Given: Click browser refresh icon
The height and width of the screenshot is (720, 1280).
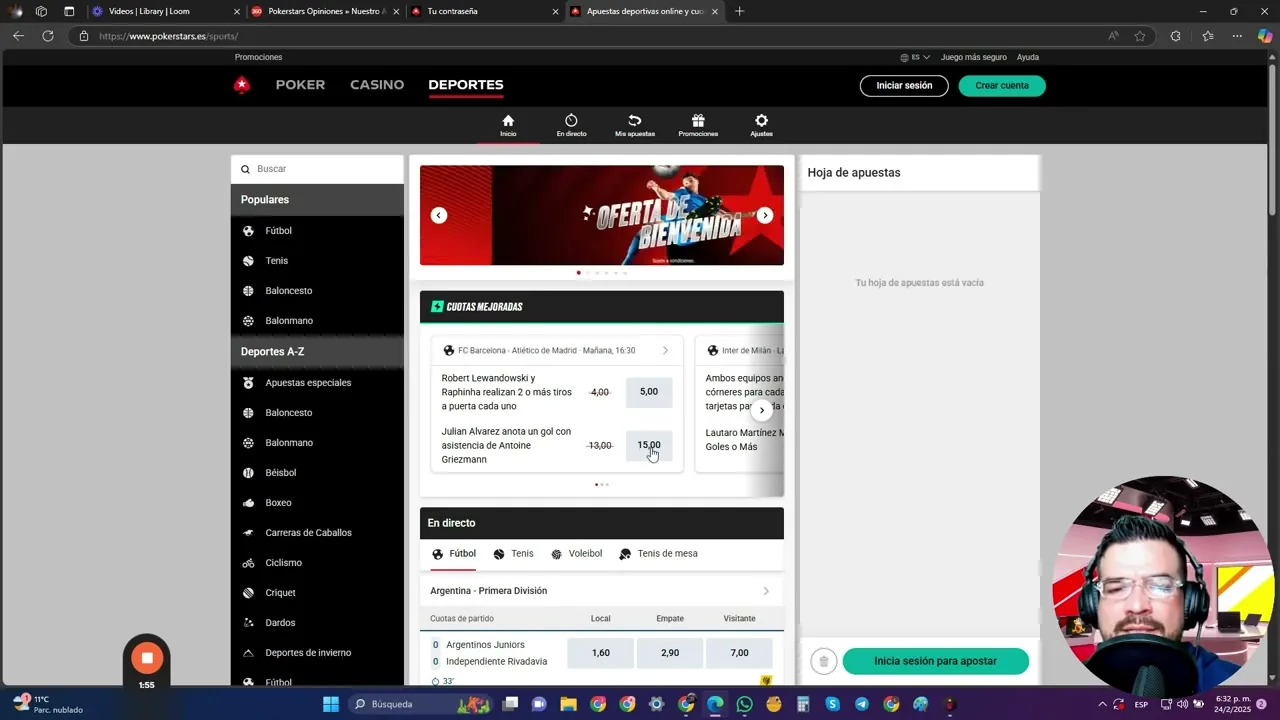Looking at the screenshot, I should 47,36.
